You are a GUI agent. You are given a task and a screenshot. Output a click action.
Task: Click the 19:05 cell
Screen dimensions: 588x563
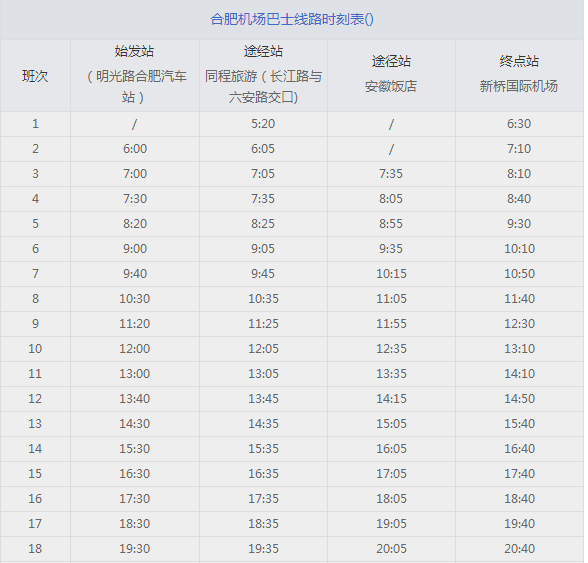tap(391, 524)
